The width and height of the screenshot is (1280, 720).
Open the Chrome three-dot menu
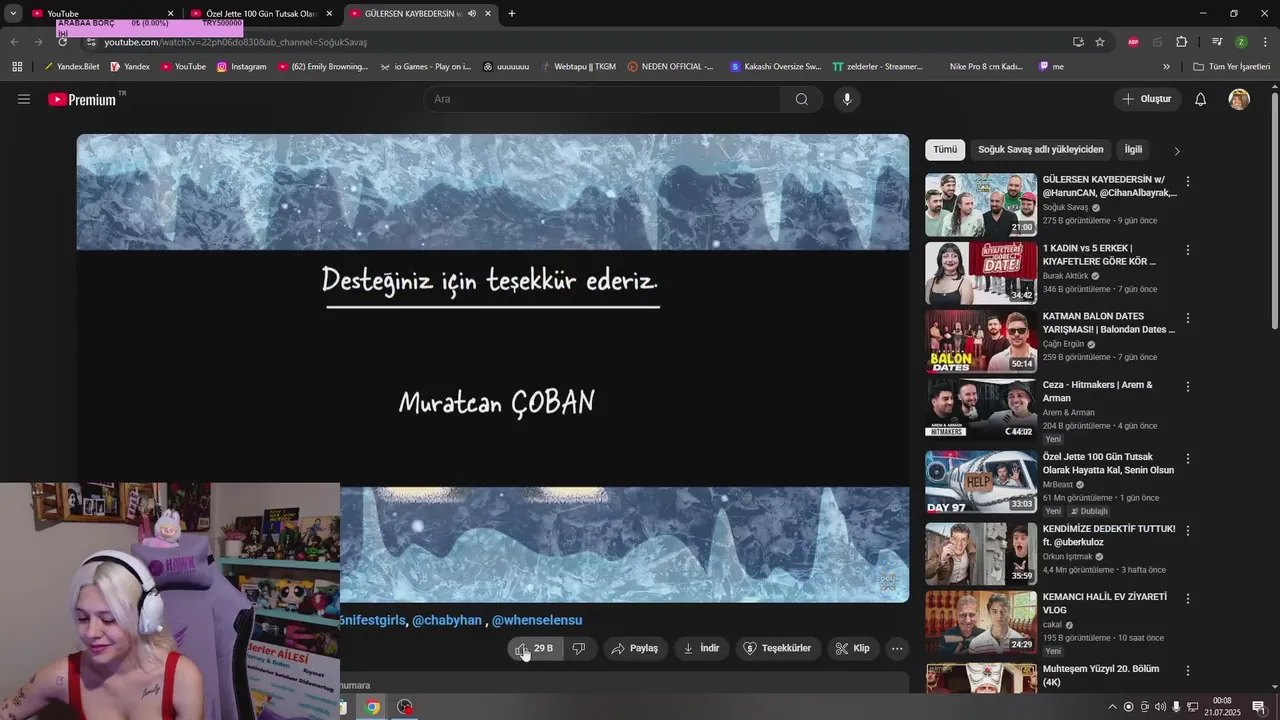click(x=1265, y=42)
